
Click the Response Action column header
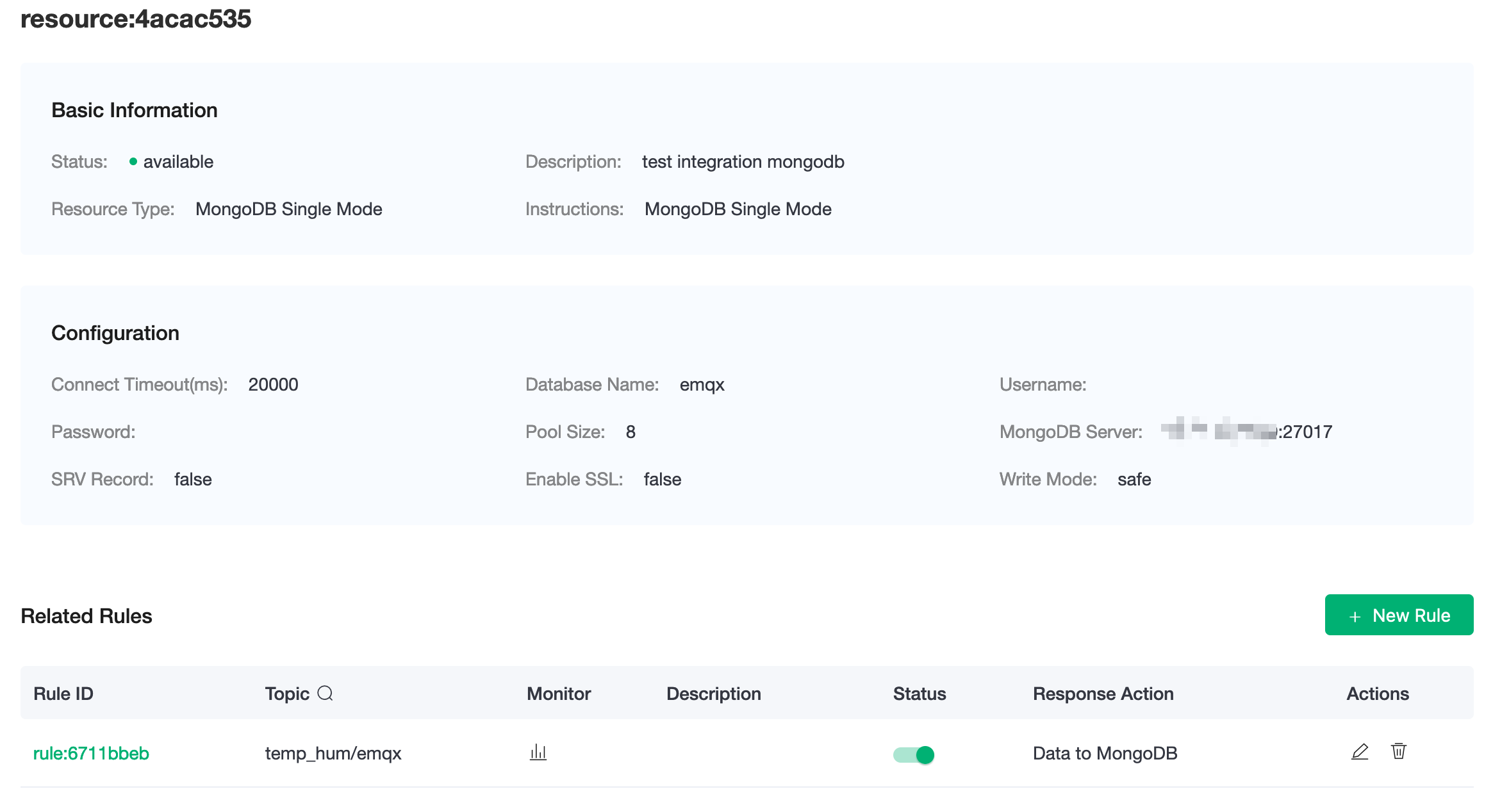point(1103,694)
